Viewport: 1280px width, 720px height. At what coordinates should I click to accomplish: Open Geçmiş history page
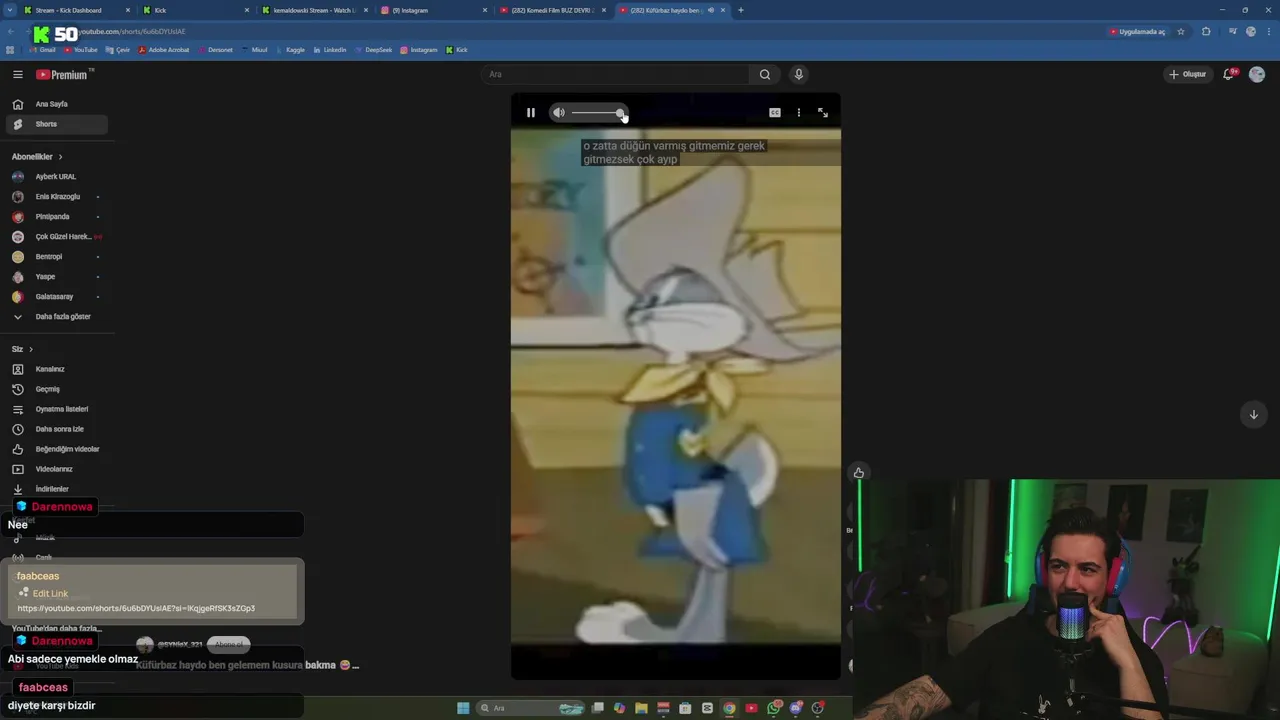[x=55, y=389]
